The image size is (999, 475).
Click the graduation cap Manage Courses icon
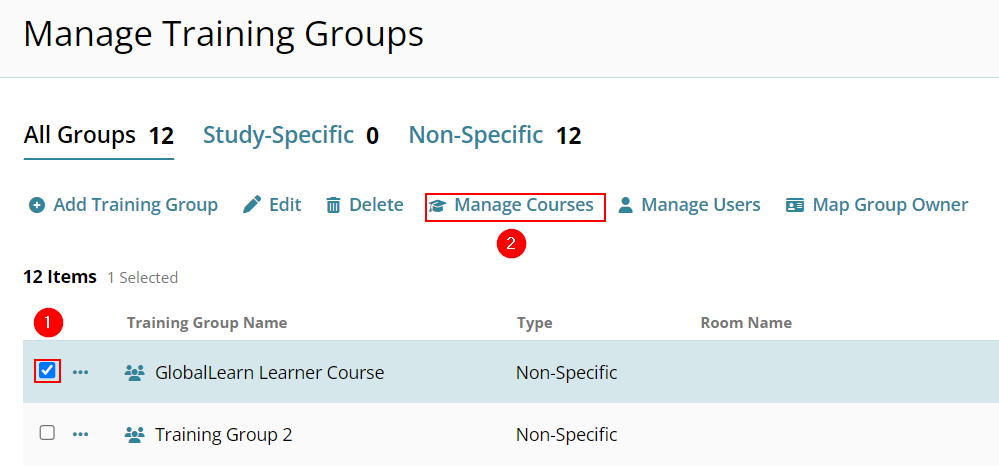(x=437, y=206)
